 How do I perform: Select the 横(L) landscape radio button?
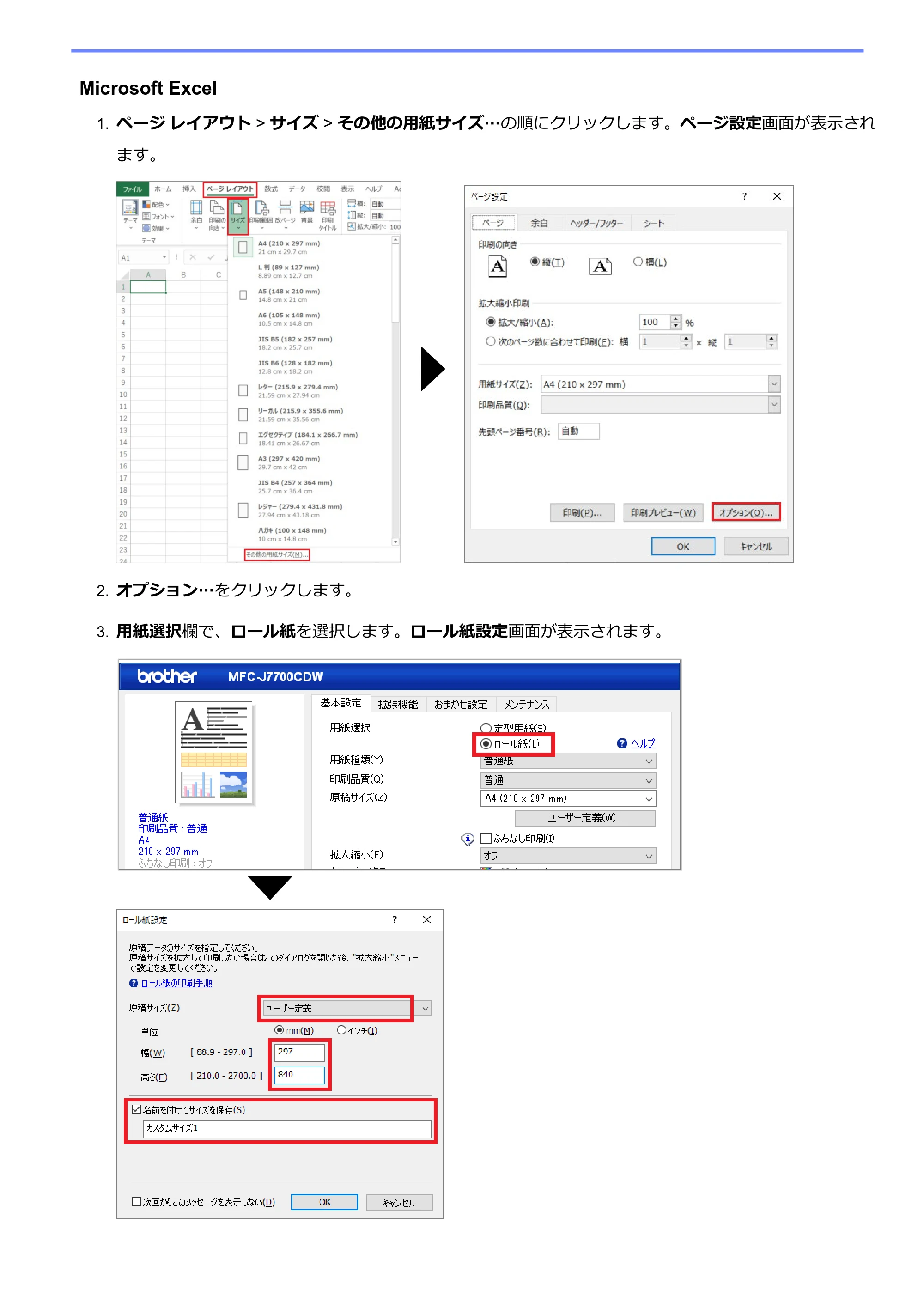[x=638, y=262]
